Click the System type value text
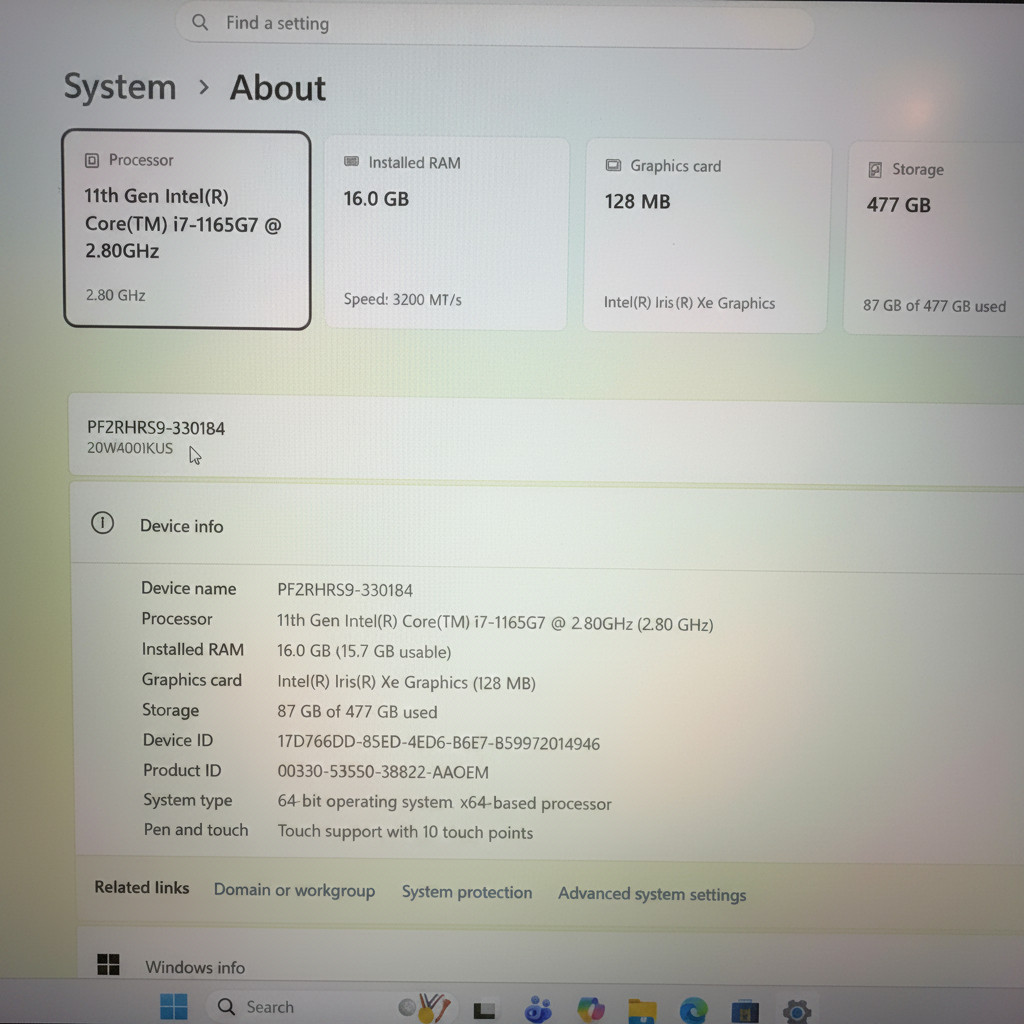Image resolution: width=1024 pixels, height=1024 pixels. 444,803
